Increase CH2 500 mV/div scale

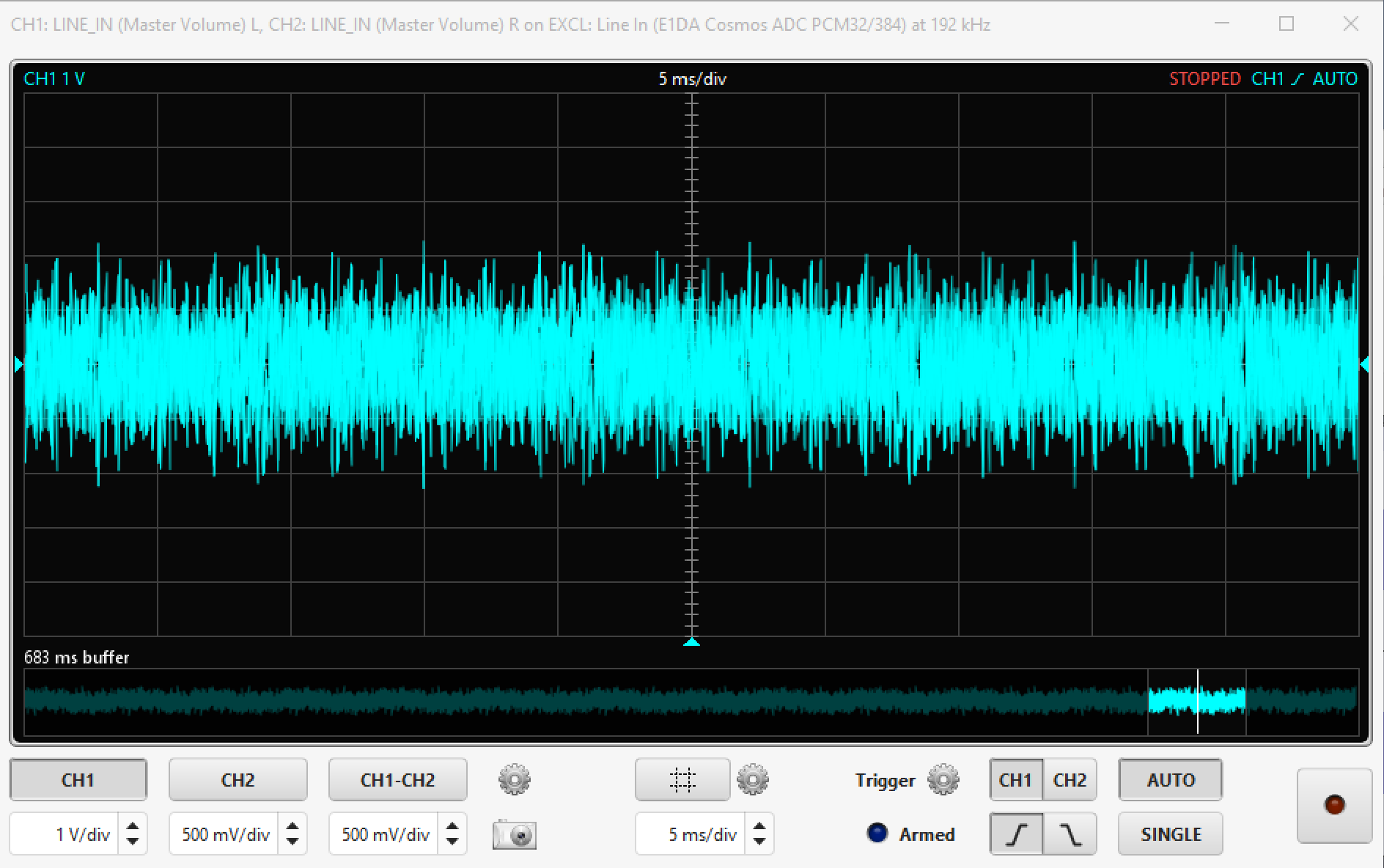click(292, 826)
